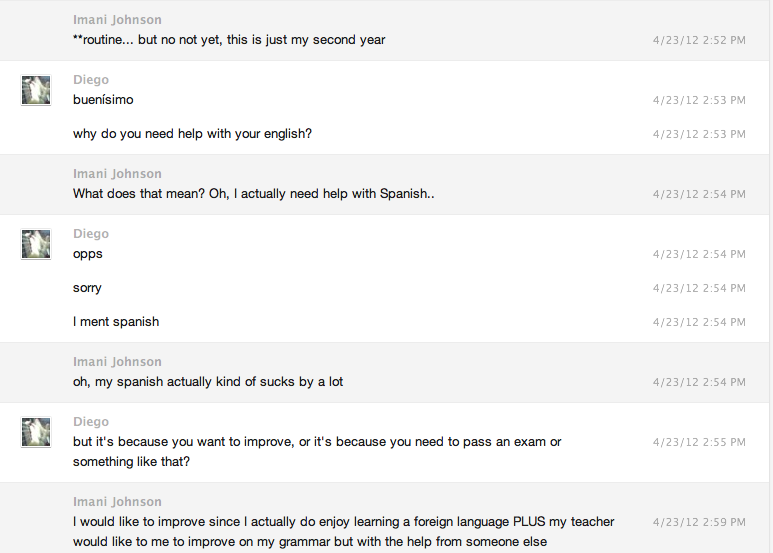Click the "sorry" message from Diego
Screen dimensions: 773x553
tap(87, 288)
